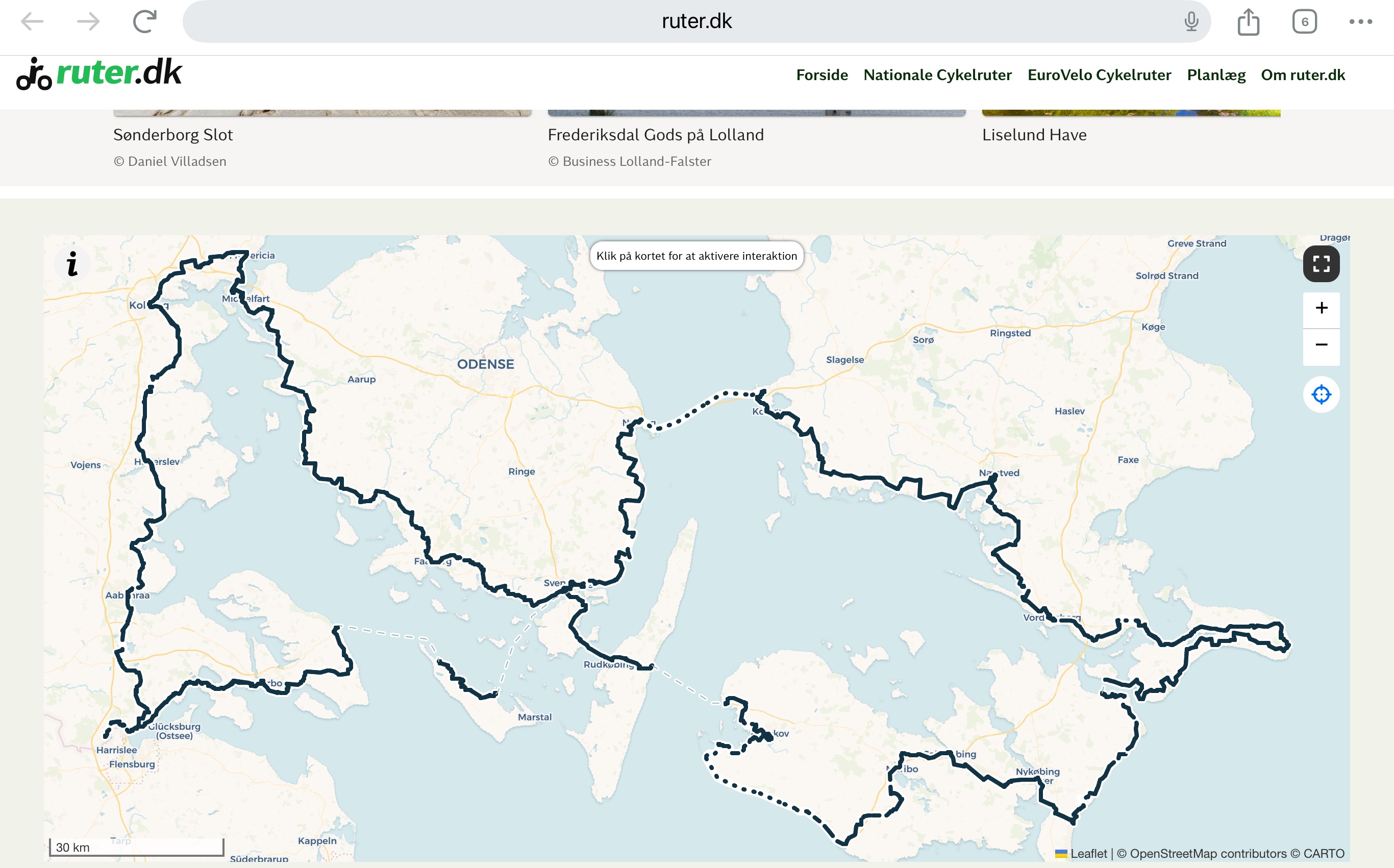Open the Forside menu item
Viewport: 1394px width, 868px height.
point(822,75)
